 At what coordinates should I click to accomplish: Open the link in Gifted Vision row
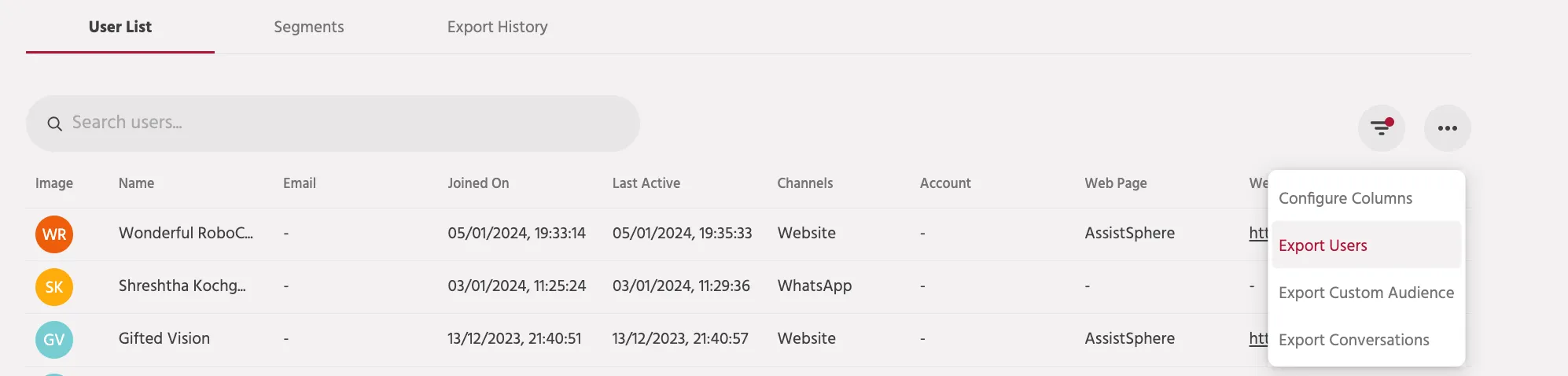[x=1258, y=338]
